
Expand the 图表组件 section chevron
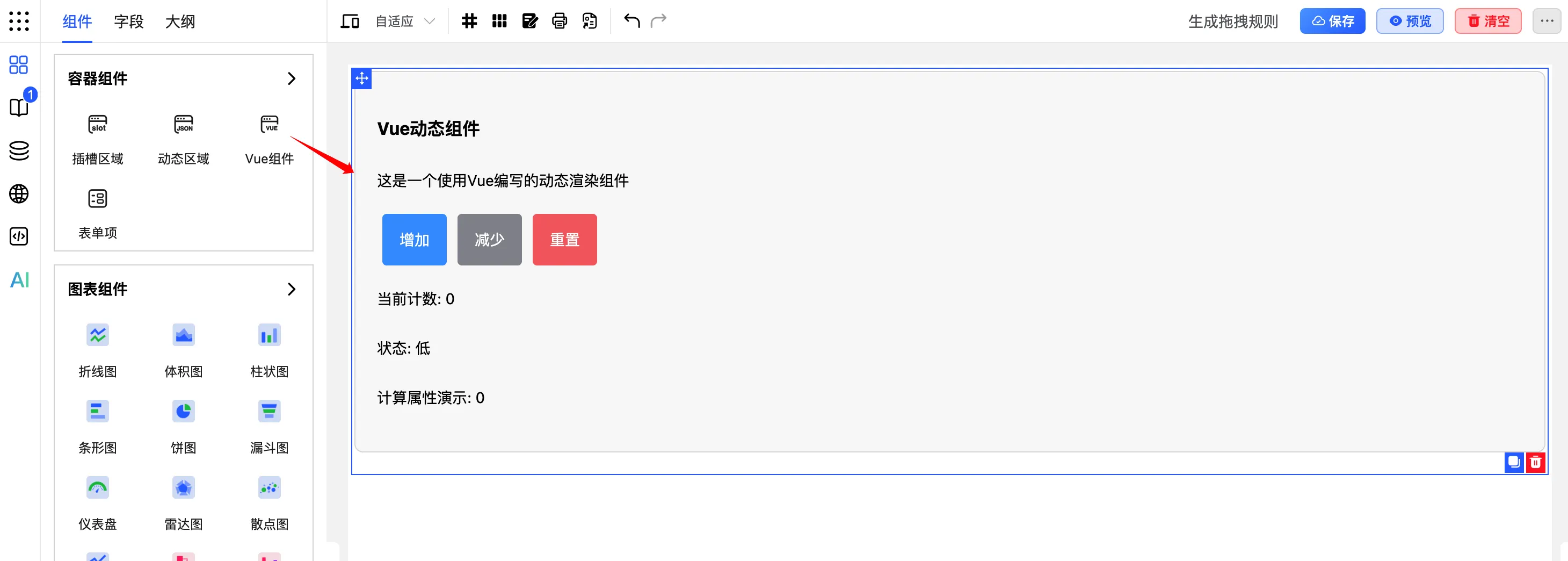(292, 289)
